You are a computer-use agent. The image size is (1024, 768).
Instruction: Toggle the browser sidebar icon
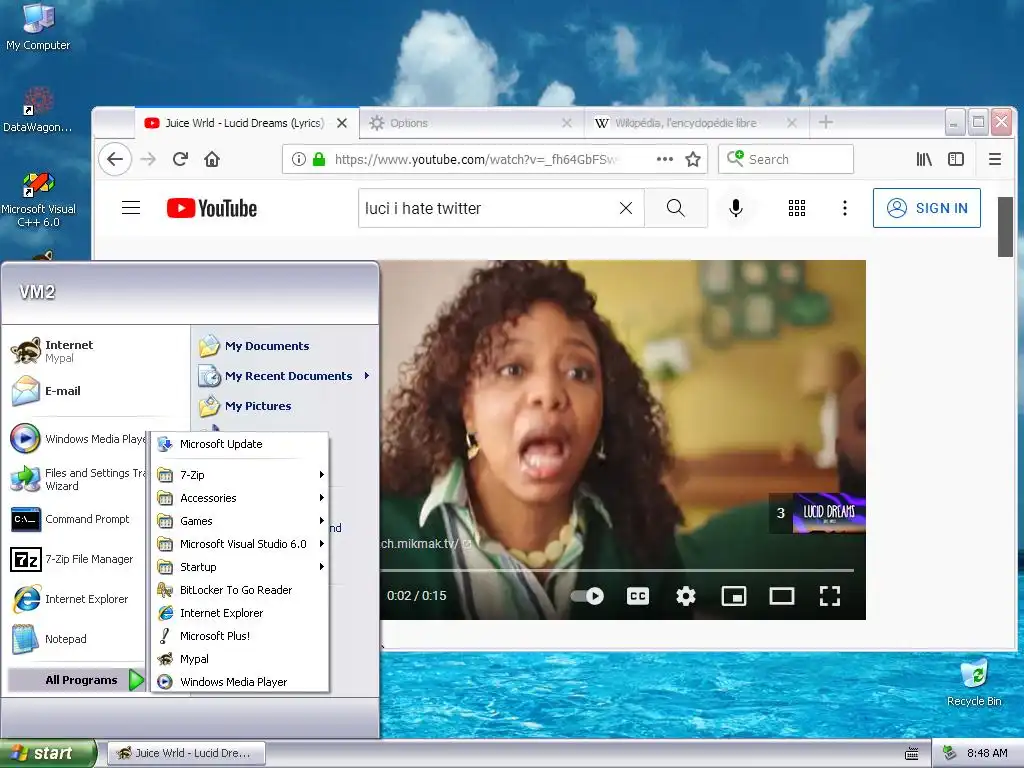[955, 159]
